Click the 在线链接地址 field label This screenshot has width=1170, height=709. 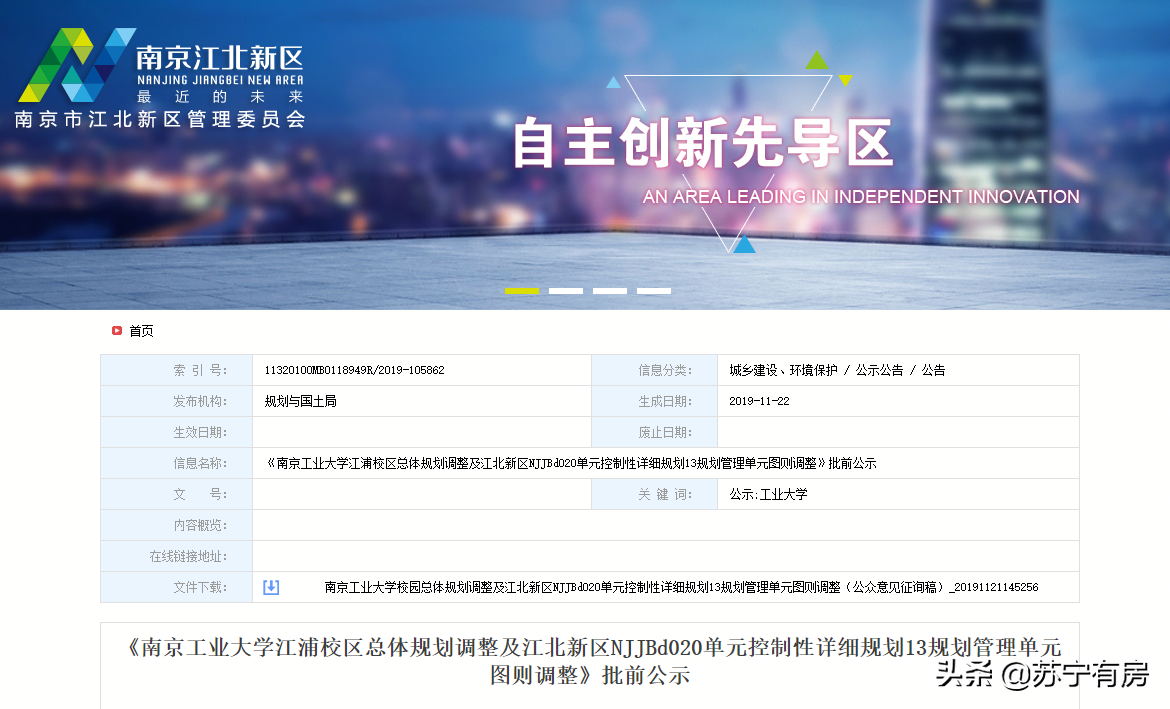(x=188, y=557)
